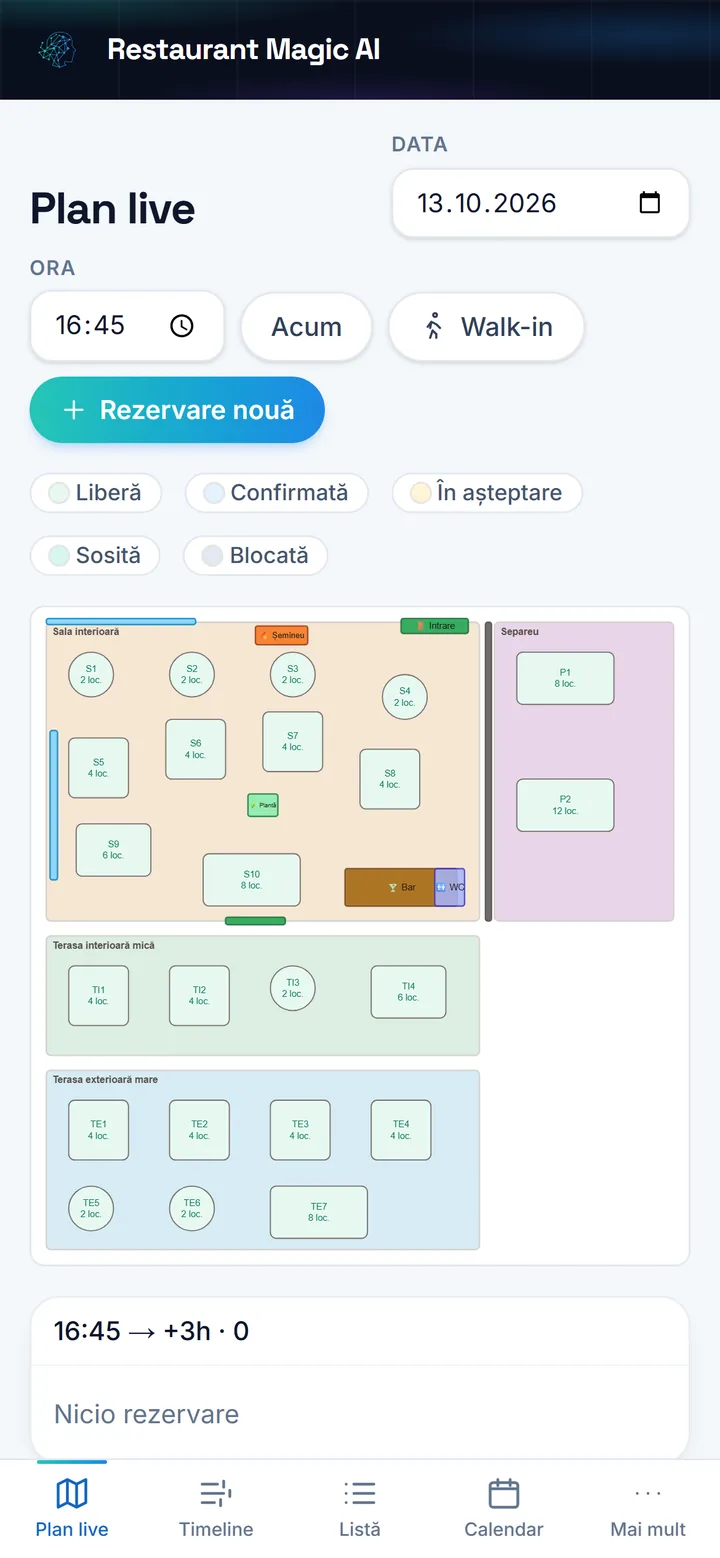Select terrace table TI2
720x1558 pixels.
click(199, 996)
